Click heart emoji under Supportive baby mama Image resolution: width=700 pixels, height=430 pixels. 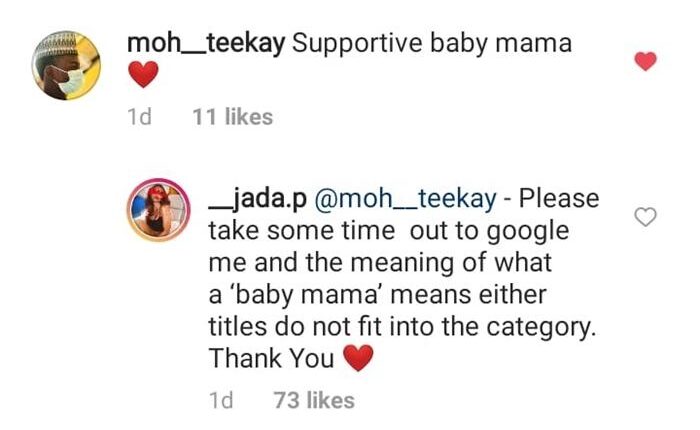145,75
